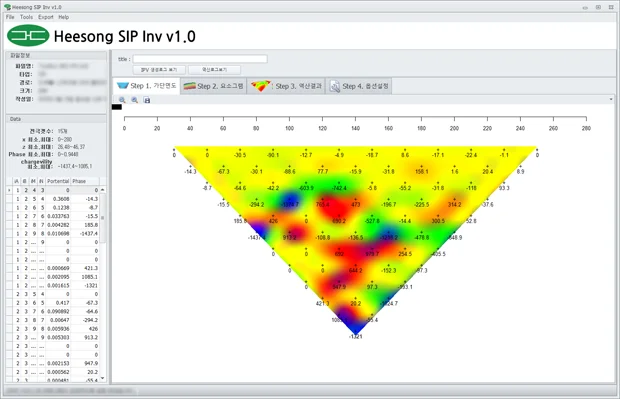Click the data table scroll down arrow

click(x=103, y=378)
